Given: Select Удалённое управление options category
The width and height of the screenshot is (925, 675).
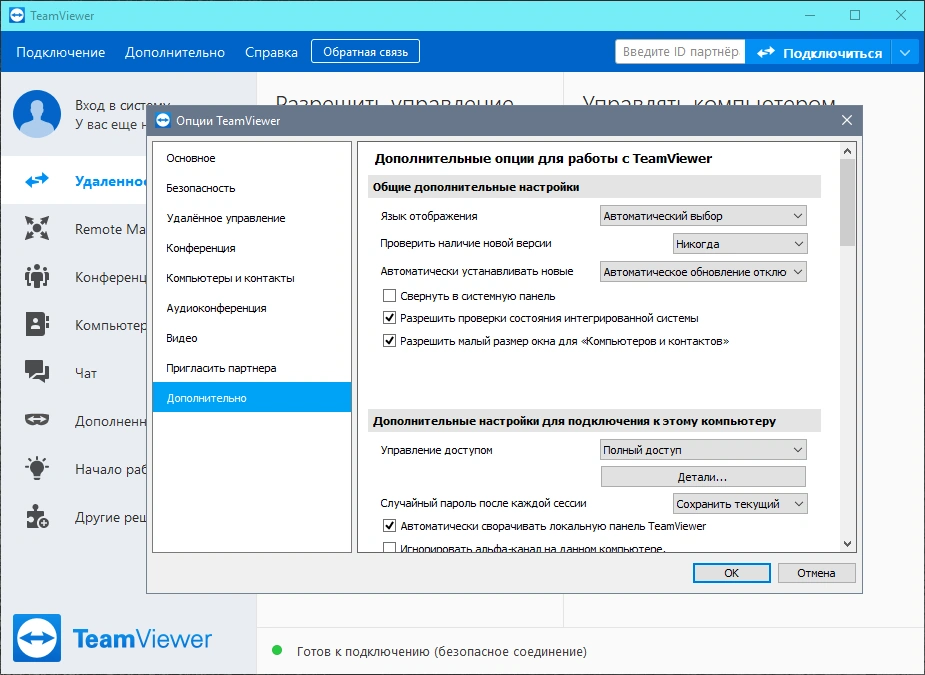Looking at the screenshot, I should tap(252, 218).
